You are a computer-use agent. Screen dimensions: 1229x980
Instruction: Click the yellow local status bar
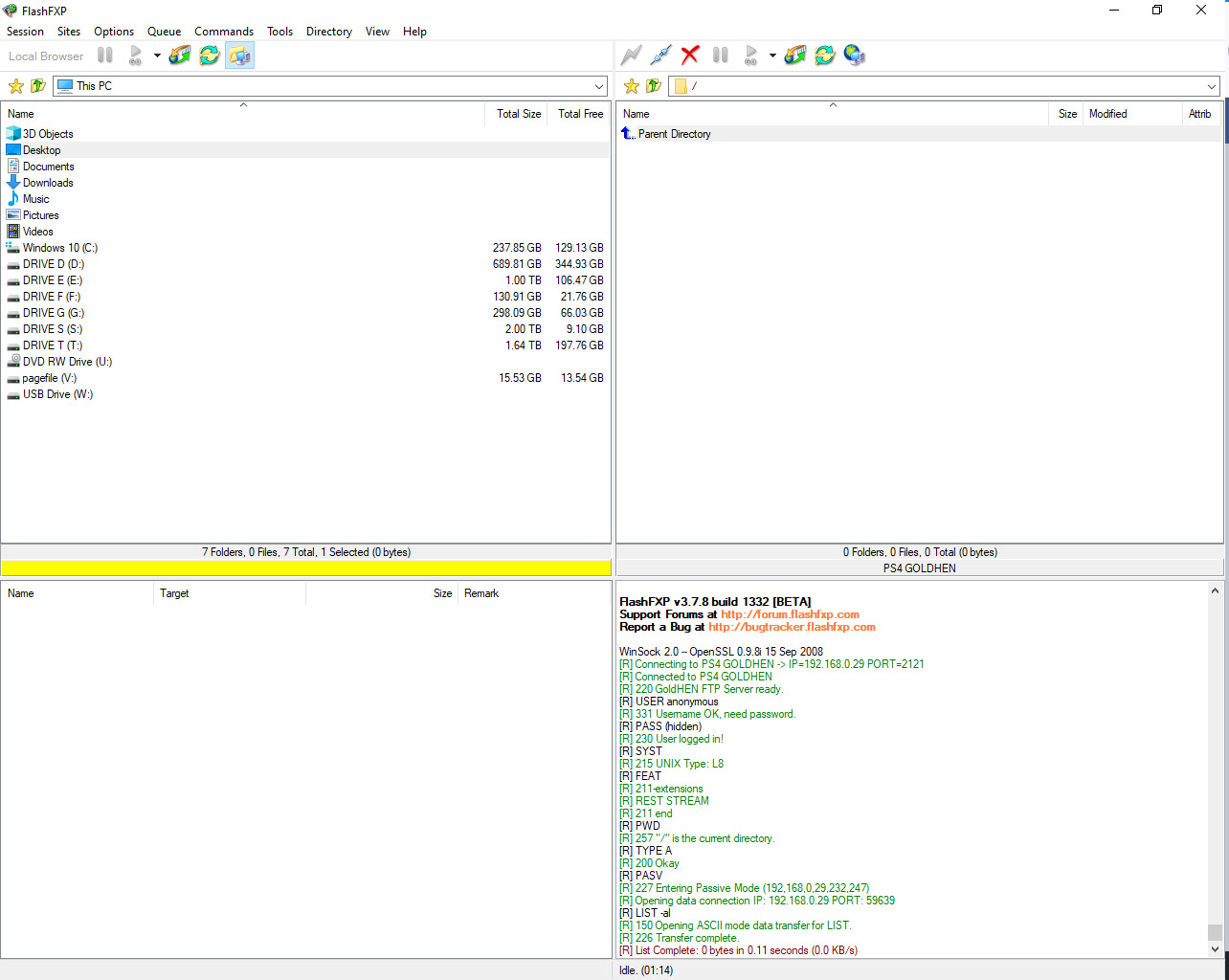pyautogui.click(x=306, y=568)
